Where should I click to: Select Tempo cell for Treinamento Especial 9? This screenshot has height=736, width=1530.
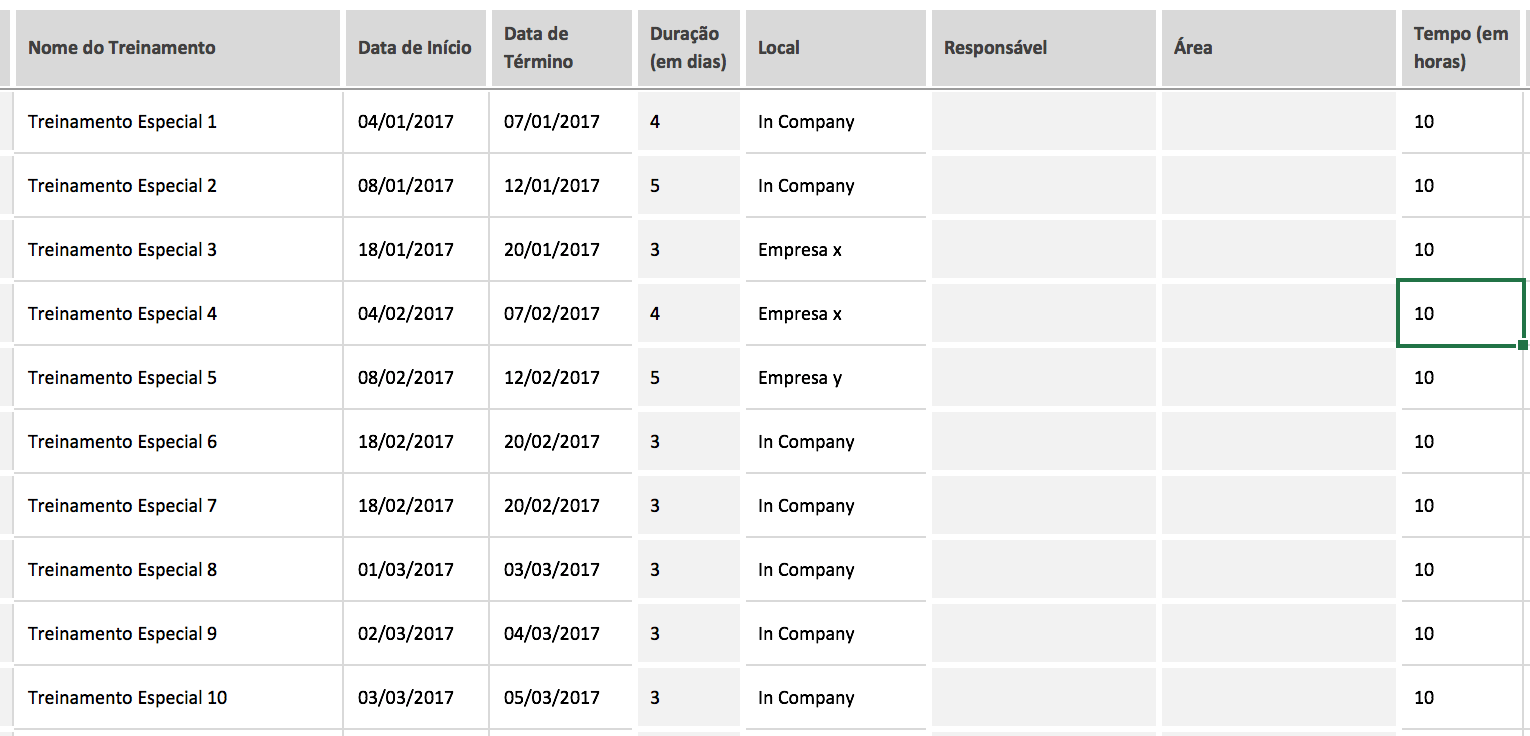[1460, 634]
